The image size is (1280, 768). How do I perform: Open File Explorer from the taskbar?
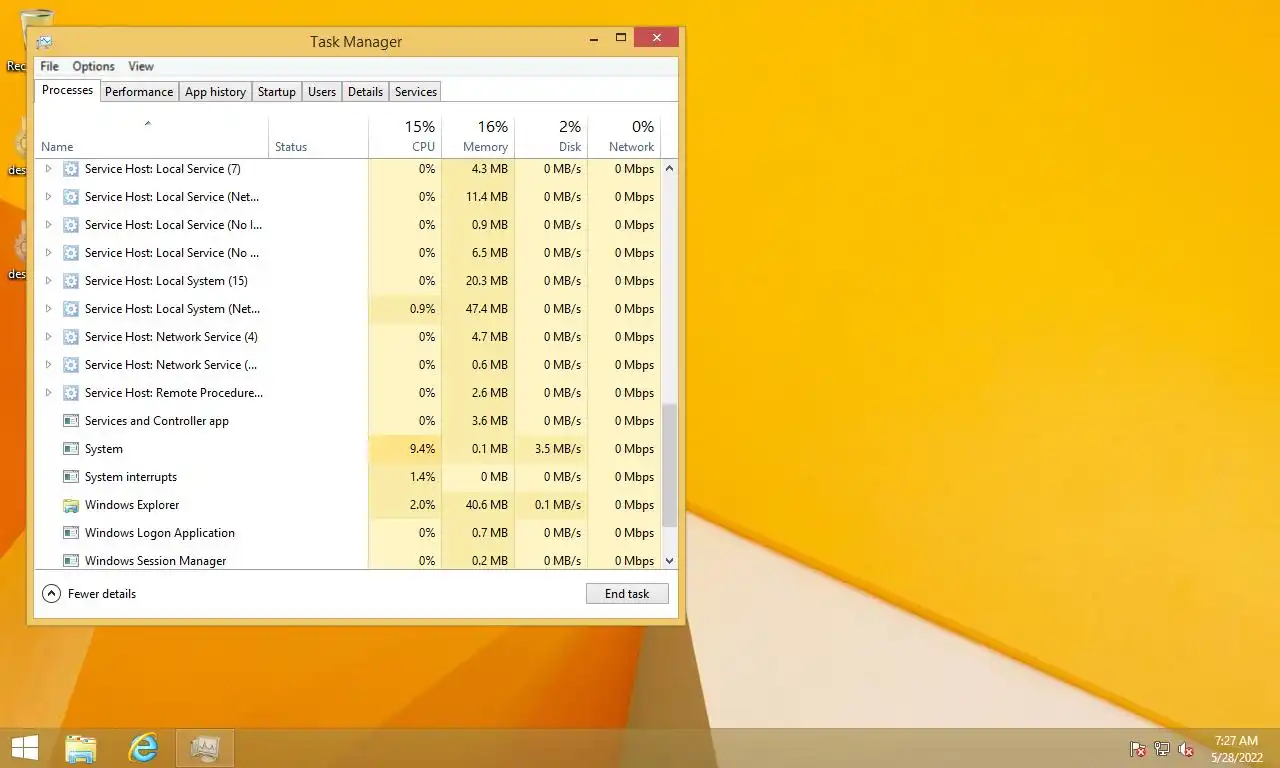tap(81, 748)
